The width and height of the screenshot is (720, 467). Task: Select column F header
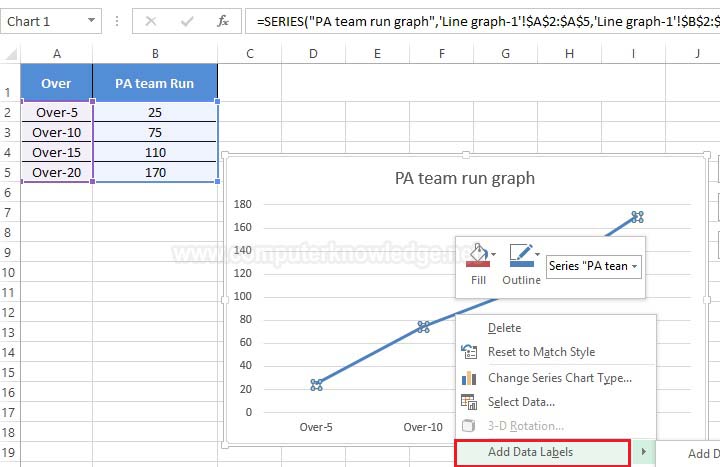pyautogui.click(x=442, y=54)
